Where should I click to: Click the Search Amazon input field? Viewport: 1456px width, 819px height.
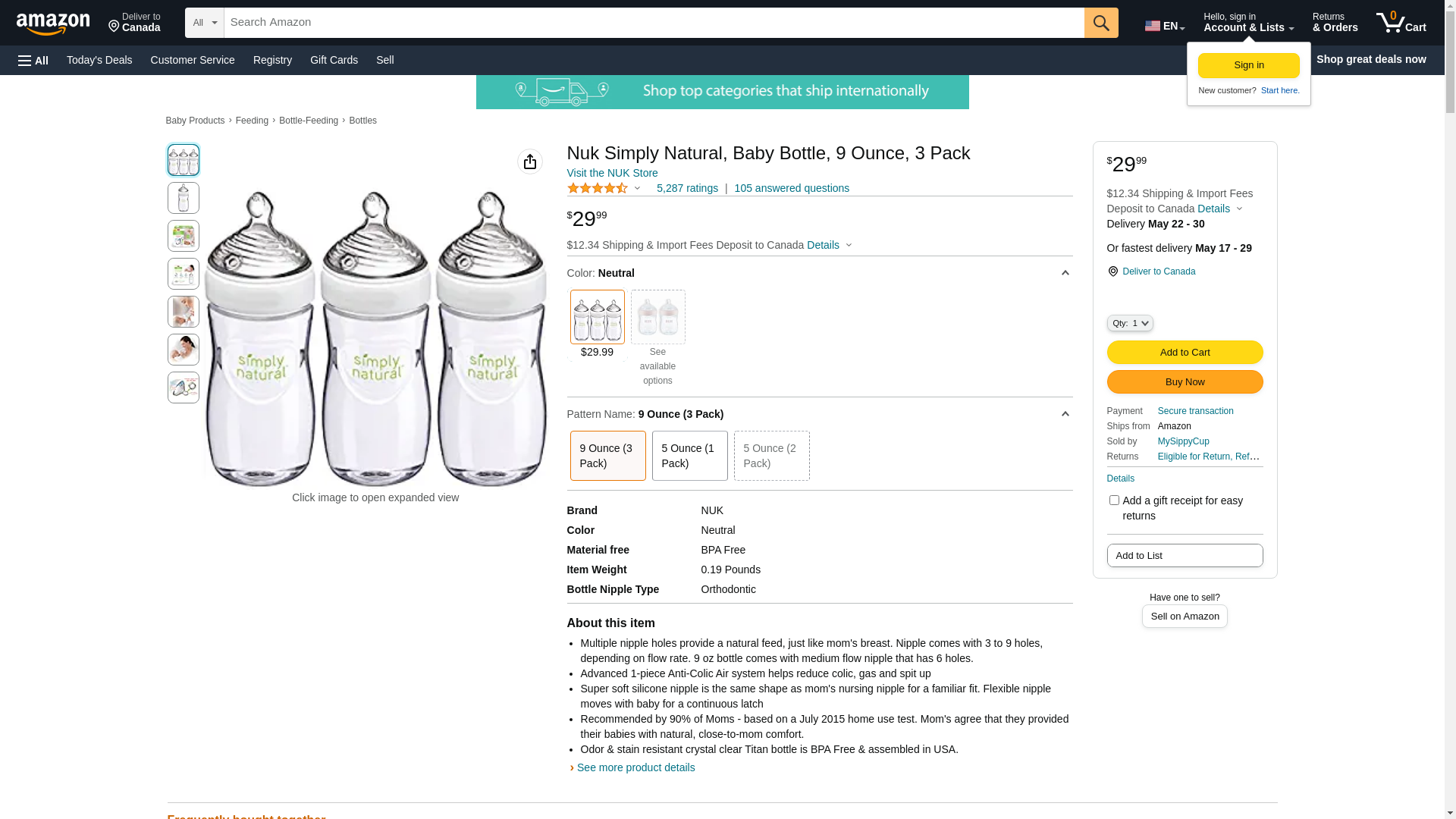[x=654, y=23]
